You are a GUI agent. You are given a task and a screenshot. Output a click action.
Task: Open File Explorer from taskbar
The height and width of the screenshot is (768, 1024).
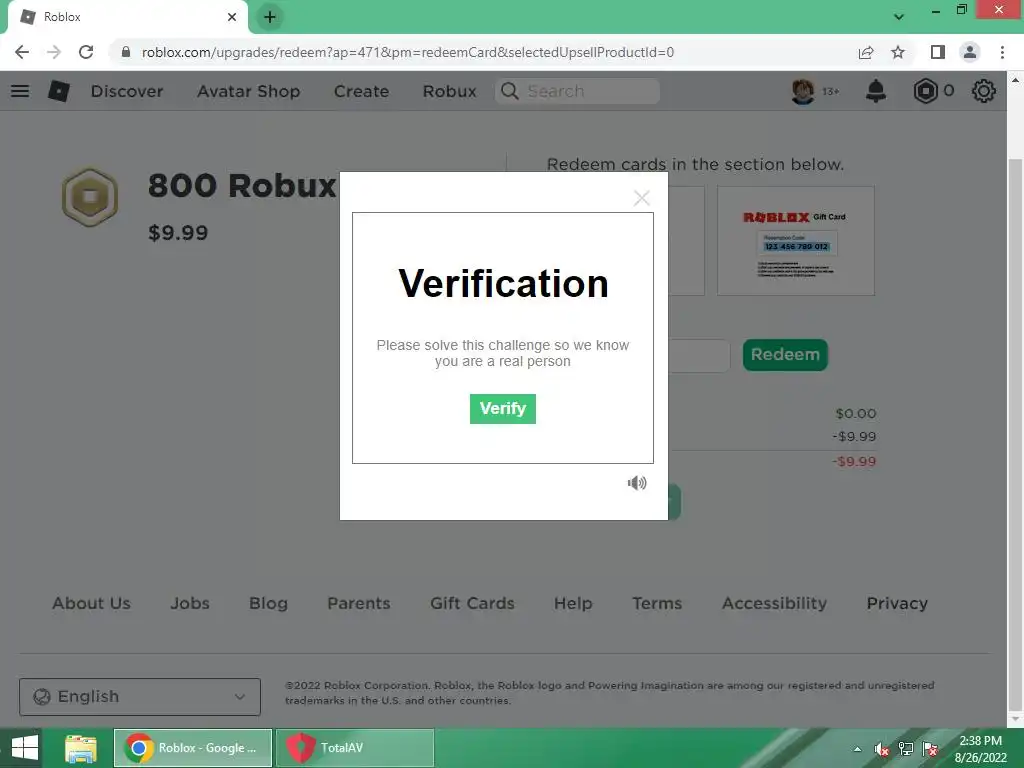point(80,748)
